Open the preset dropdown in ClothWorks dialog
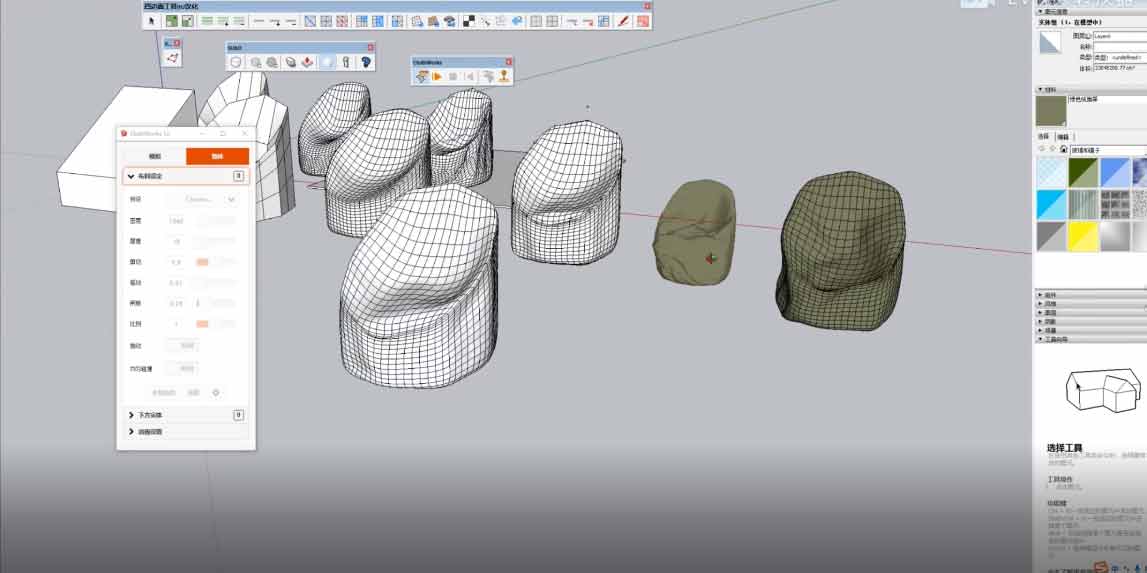1147x573 pixels. [211, 199]
